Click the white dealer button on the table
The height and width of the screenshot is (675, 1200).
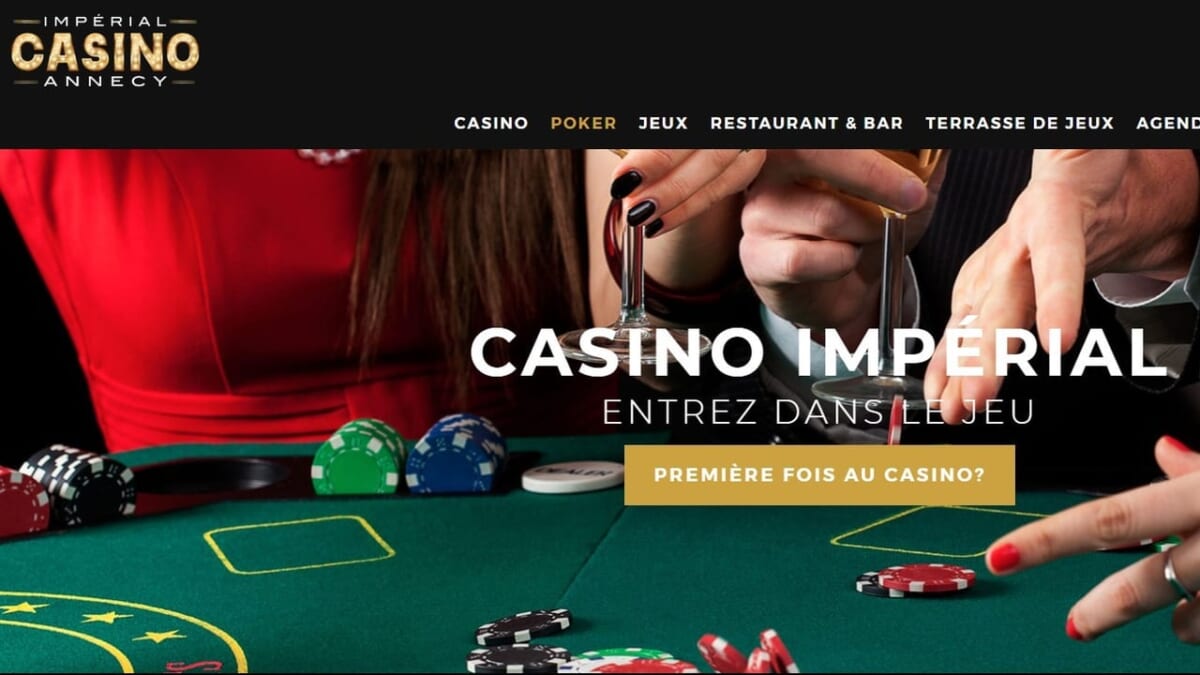572,477
